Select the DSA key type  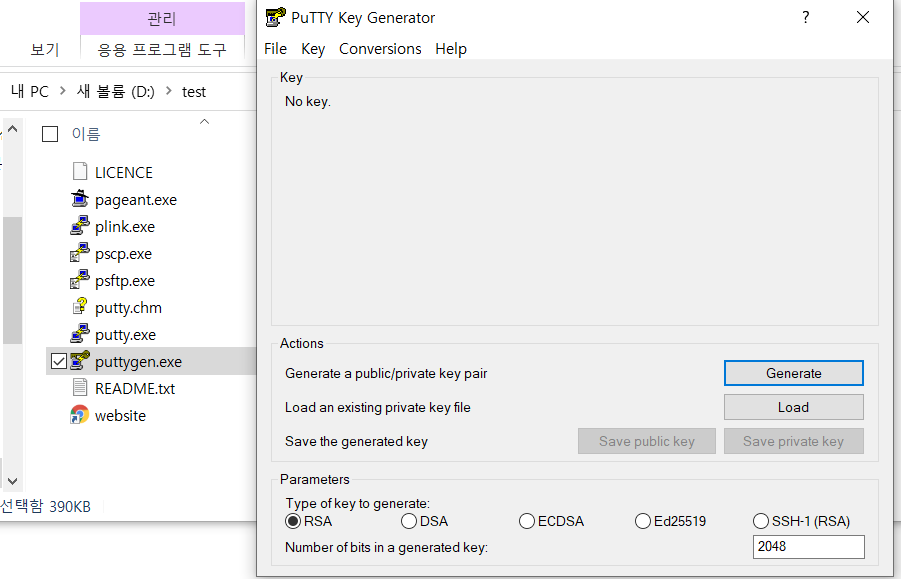[409, 521]
